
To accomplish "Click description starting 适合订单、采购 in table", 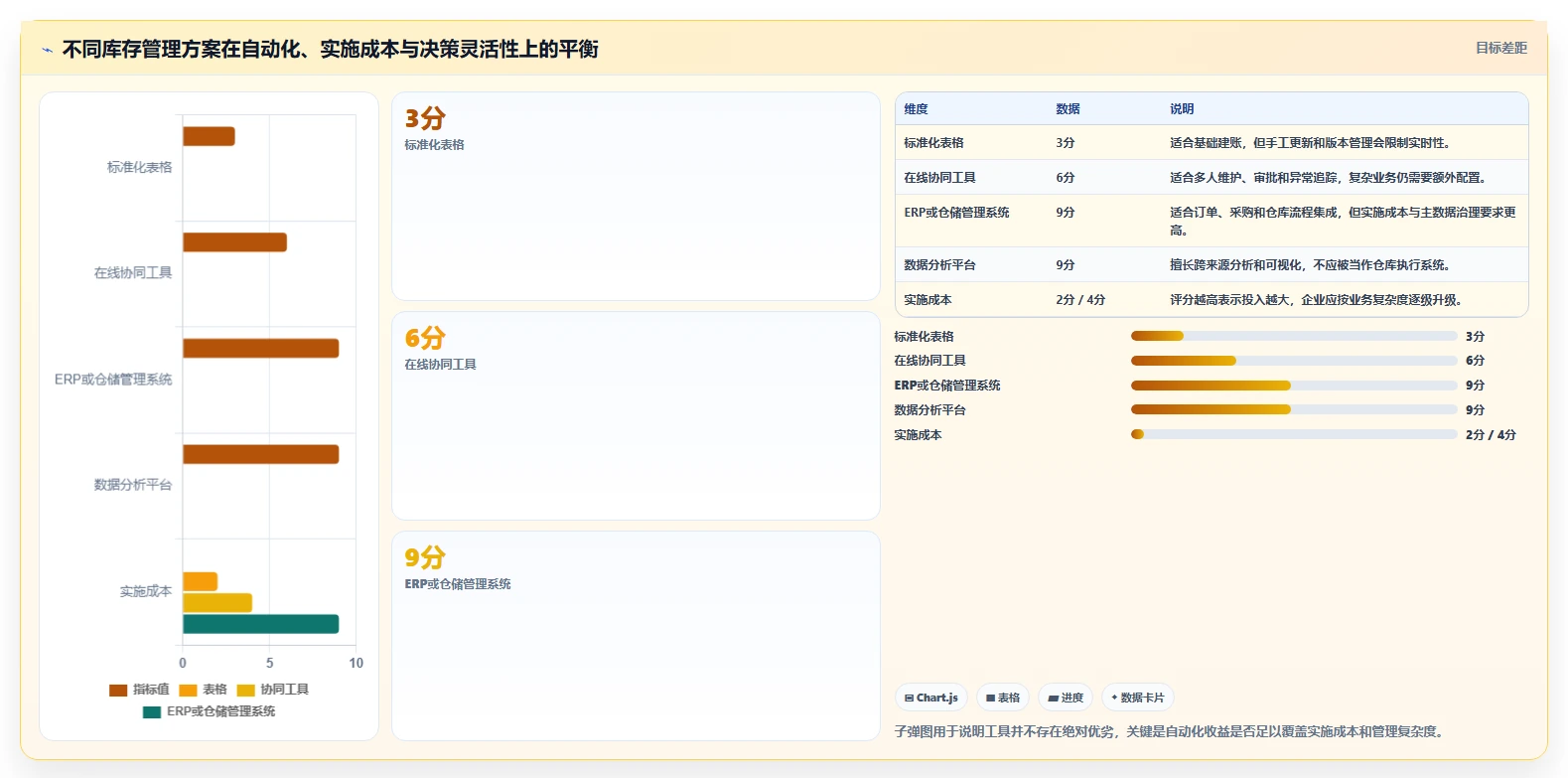I will [1343, 222].
